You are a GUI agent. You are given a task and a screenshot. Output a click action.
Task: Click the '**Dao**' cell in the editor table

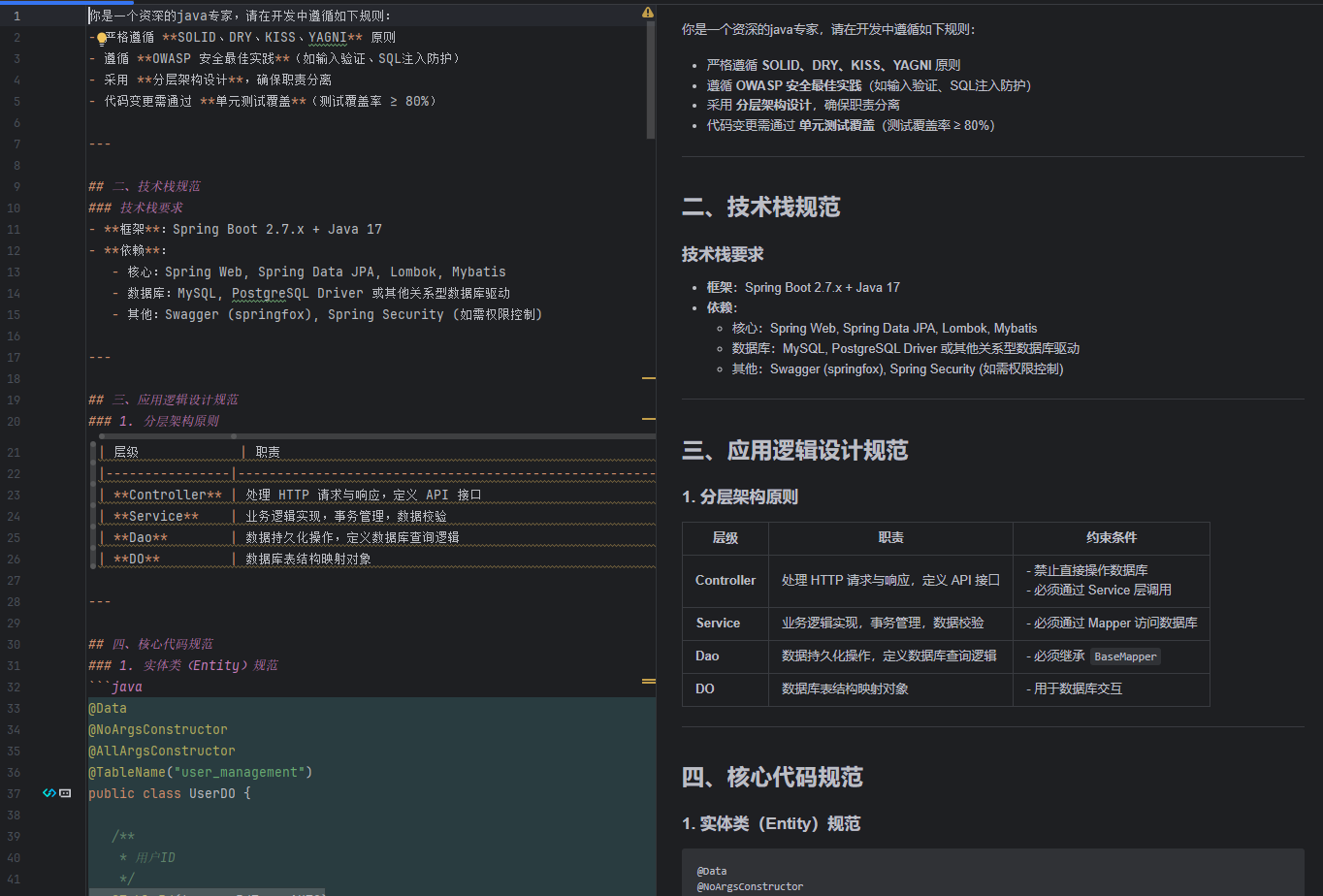(141, 537)
